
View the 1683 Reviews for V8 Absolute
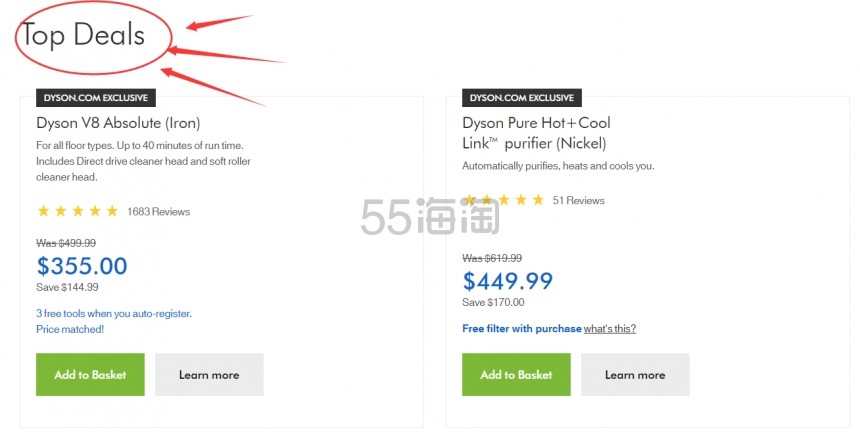tap(159, 212)
